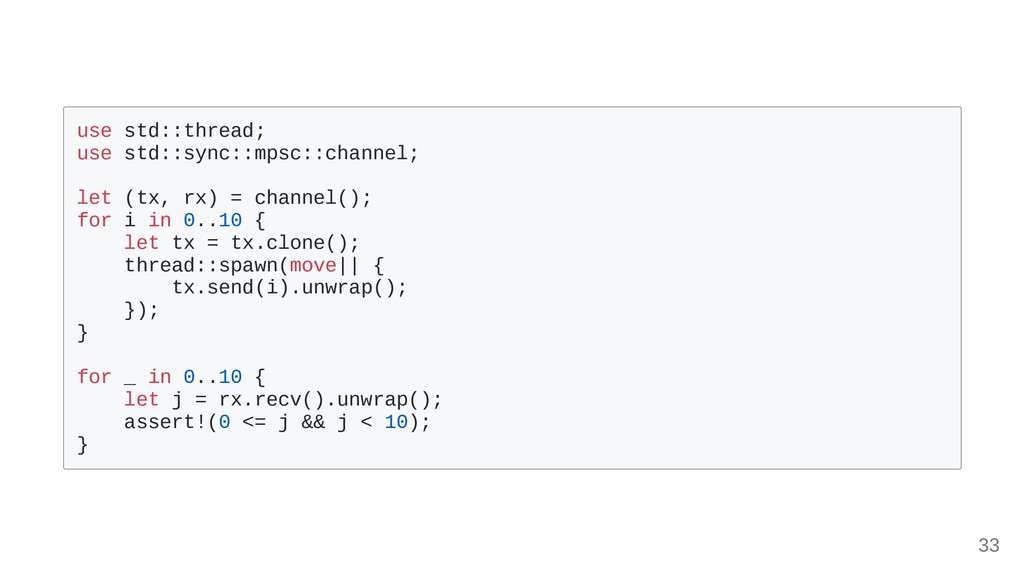Click the blue '10' inside assert

396,422
